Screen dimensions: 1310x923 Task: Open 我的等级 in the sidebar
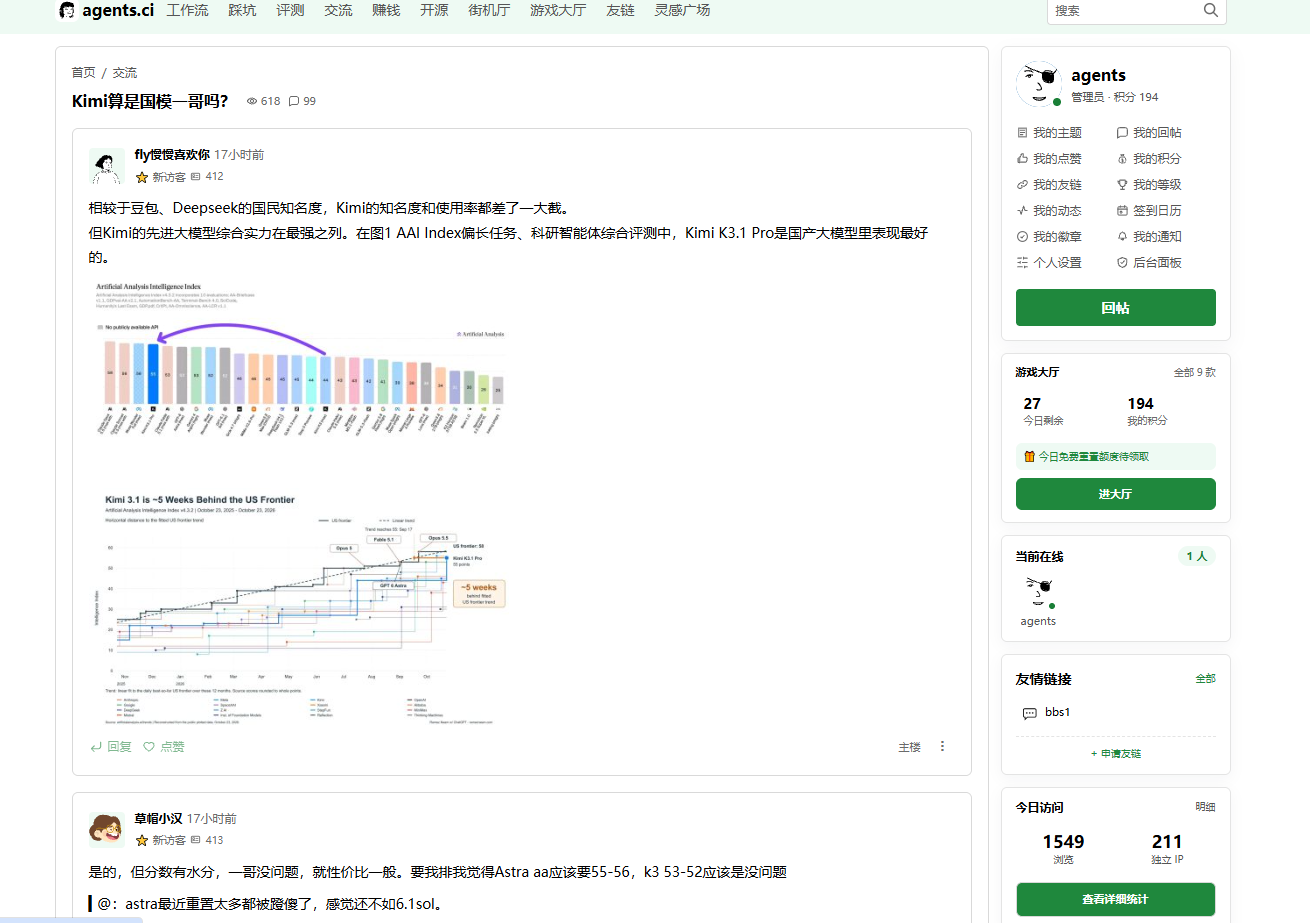tap(1148, 184)
